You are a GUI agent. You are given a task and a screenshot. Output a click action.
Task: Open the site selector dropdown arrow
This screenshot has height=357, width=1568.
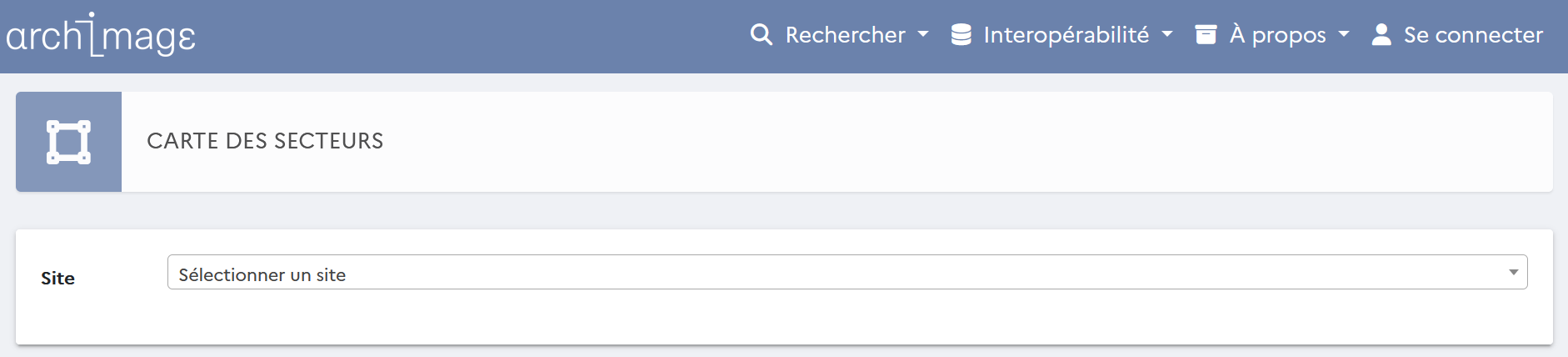coord(1513,273)
